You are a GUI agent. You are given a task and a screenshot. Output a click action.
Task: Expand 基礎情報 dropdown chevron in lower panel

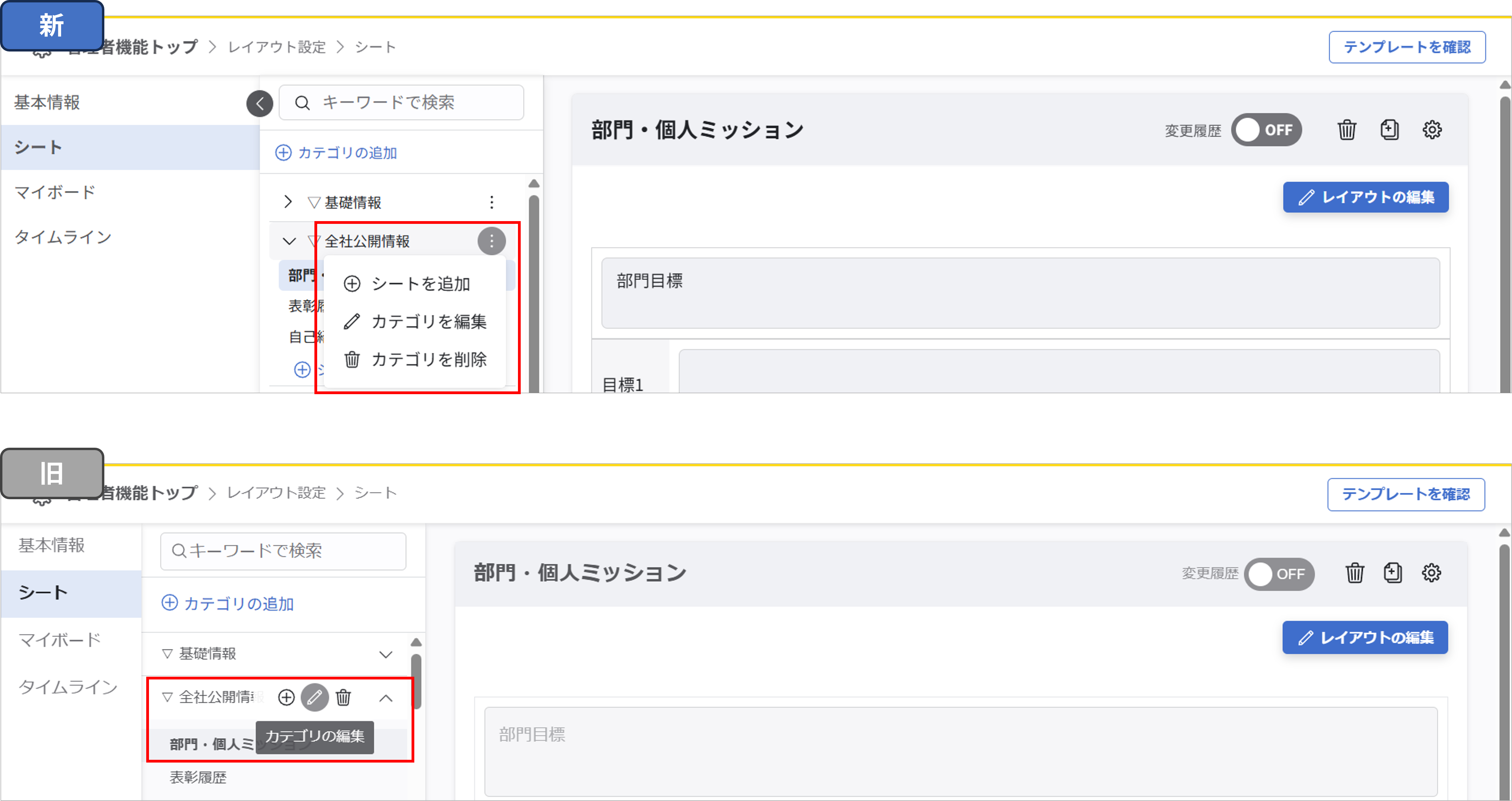pos(385,654)
